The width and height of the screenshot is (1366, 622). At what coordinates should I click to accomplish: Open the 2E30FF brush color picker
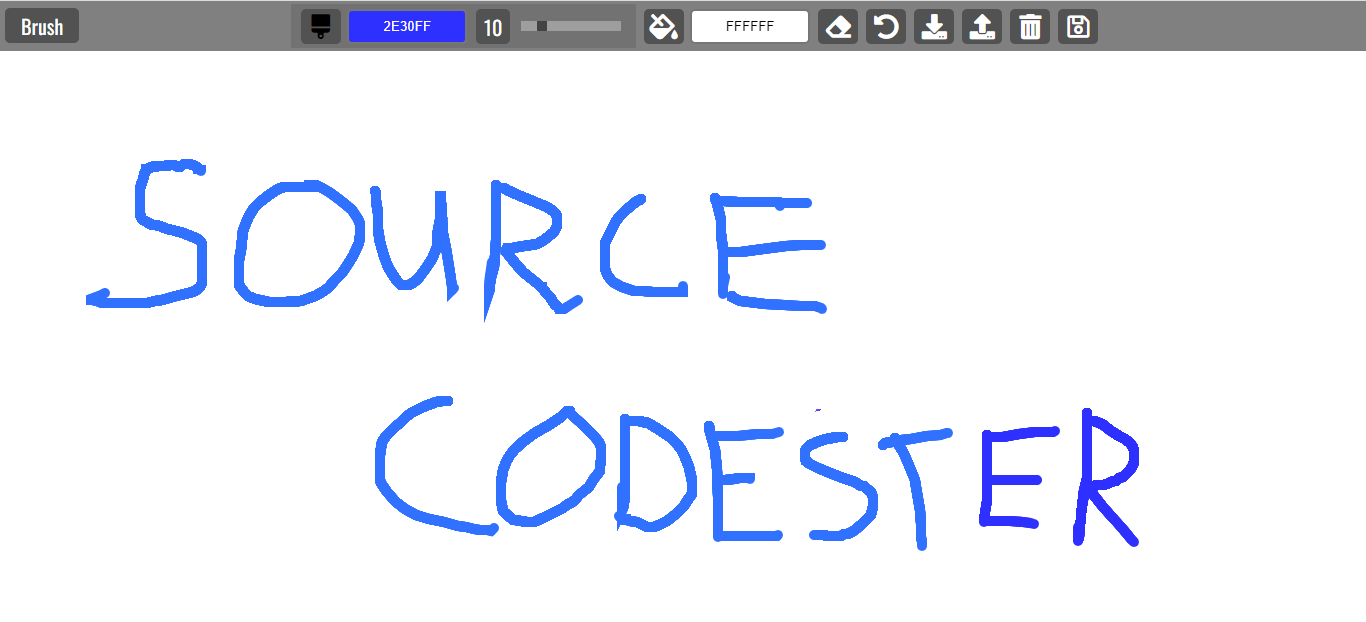[406, 26]
